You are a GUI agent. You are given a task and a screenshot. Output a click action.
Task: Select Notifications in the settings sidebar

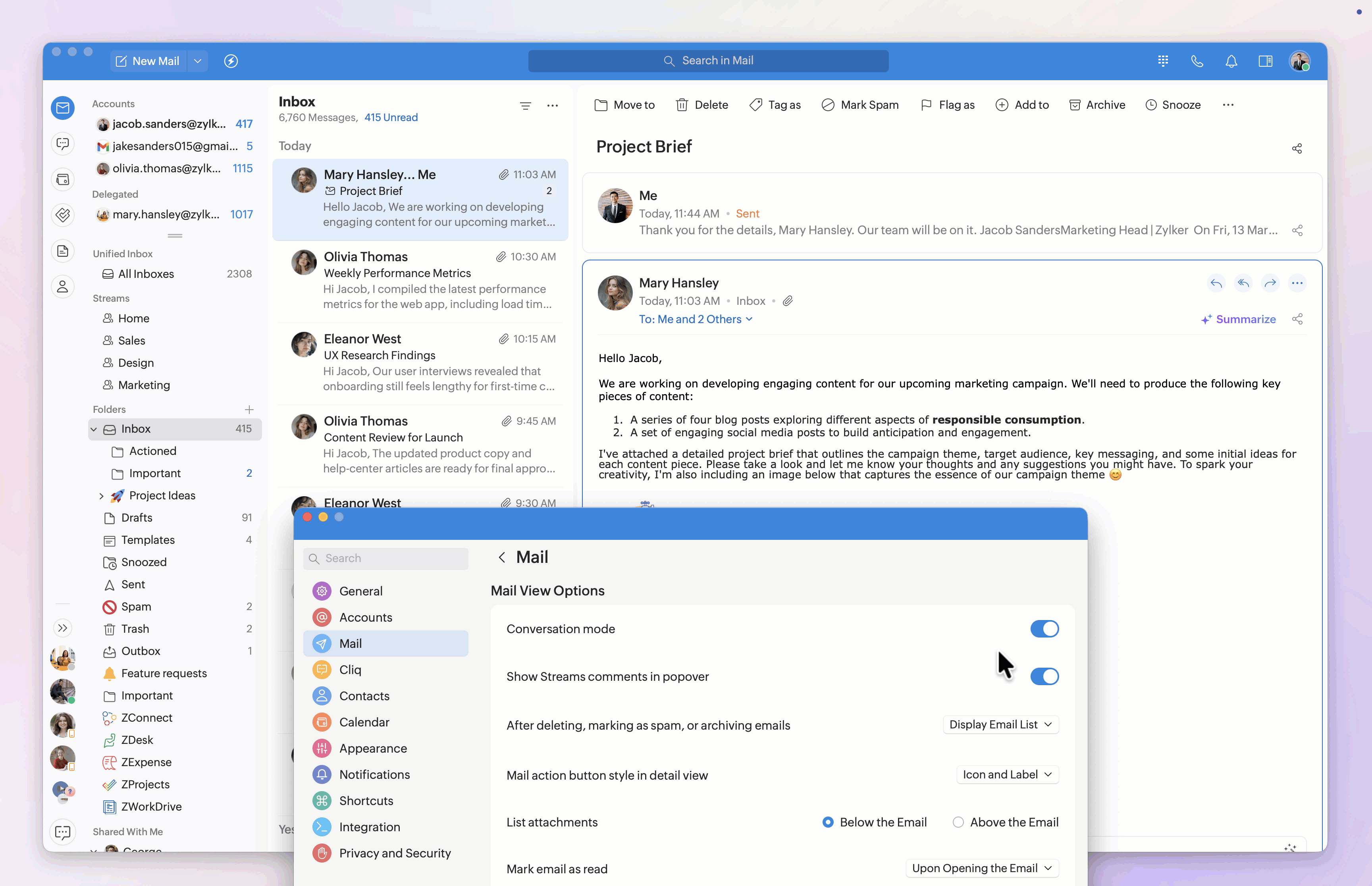374,774
